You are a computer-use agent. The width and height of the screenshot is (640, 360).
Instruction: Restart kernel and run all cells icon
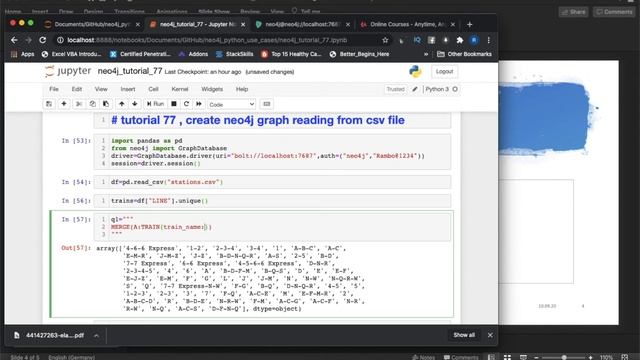pyautogui.click(x=199, y=104)
